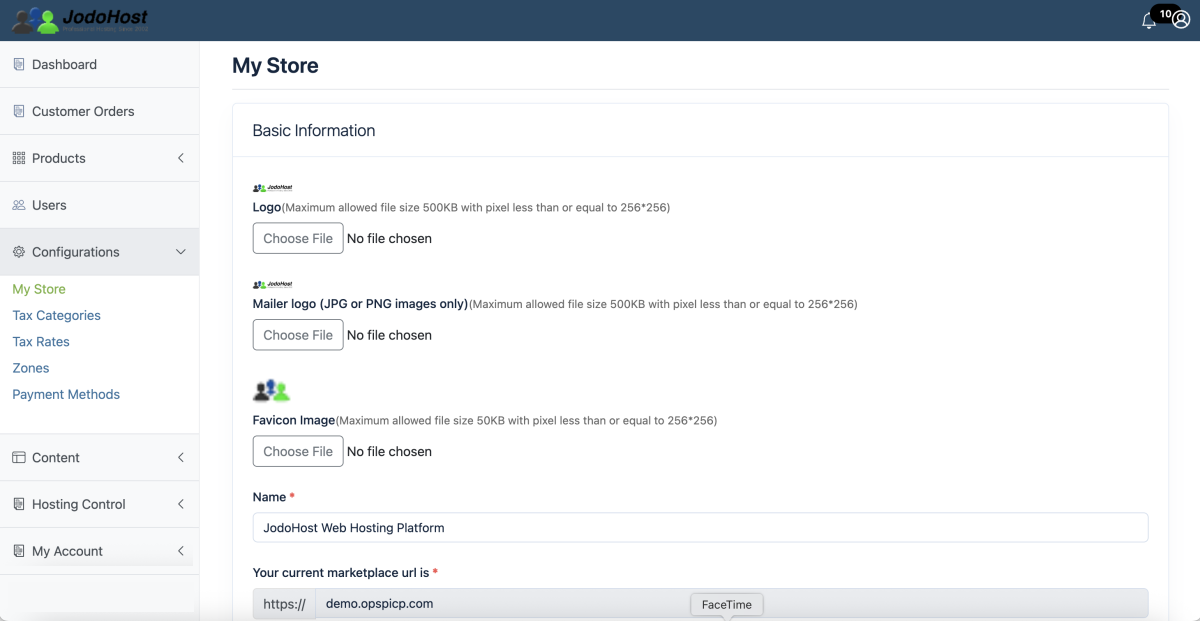The image size is (1200, 621).
Task: Click the Logo preview thumbnail image
Action: click(272, 187)
